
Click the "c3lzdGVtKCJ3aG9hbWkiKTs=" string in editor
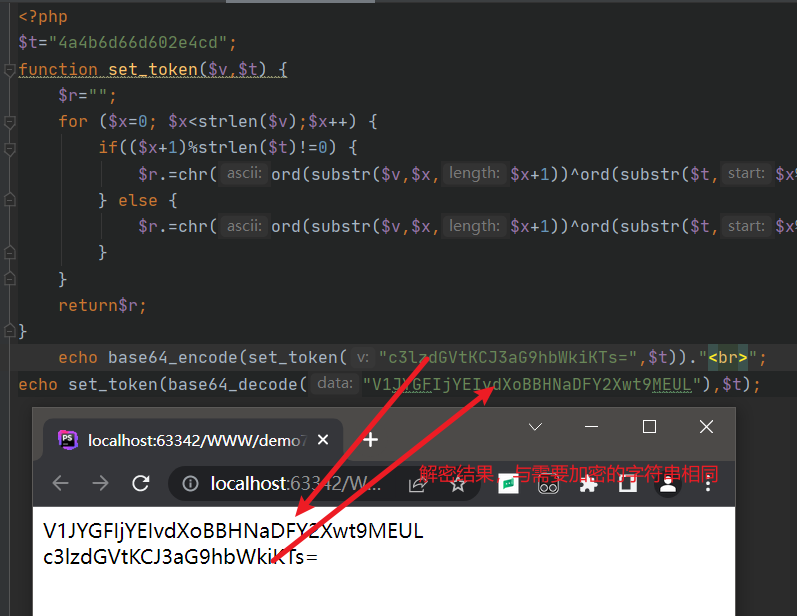(508, 357)
